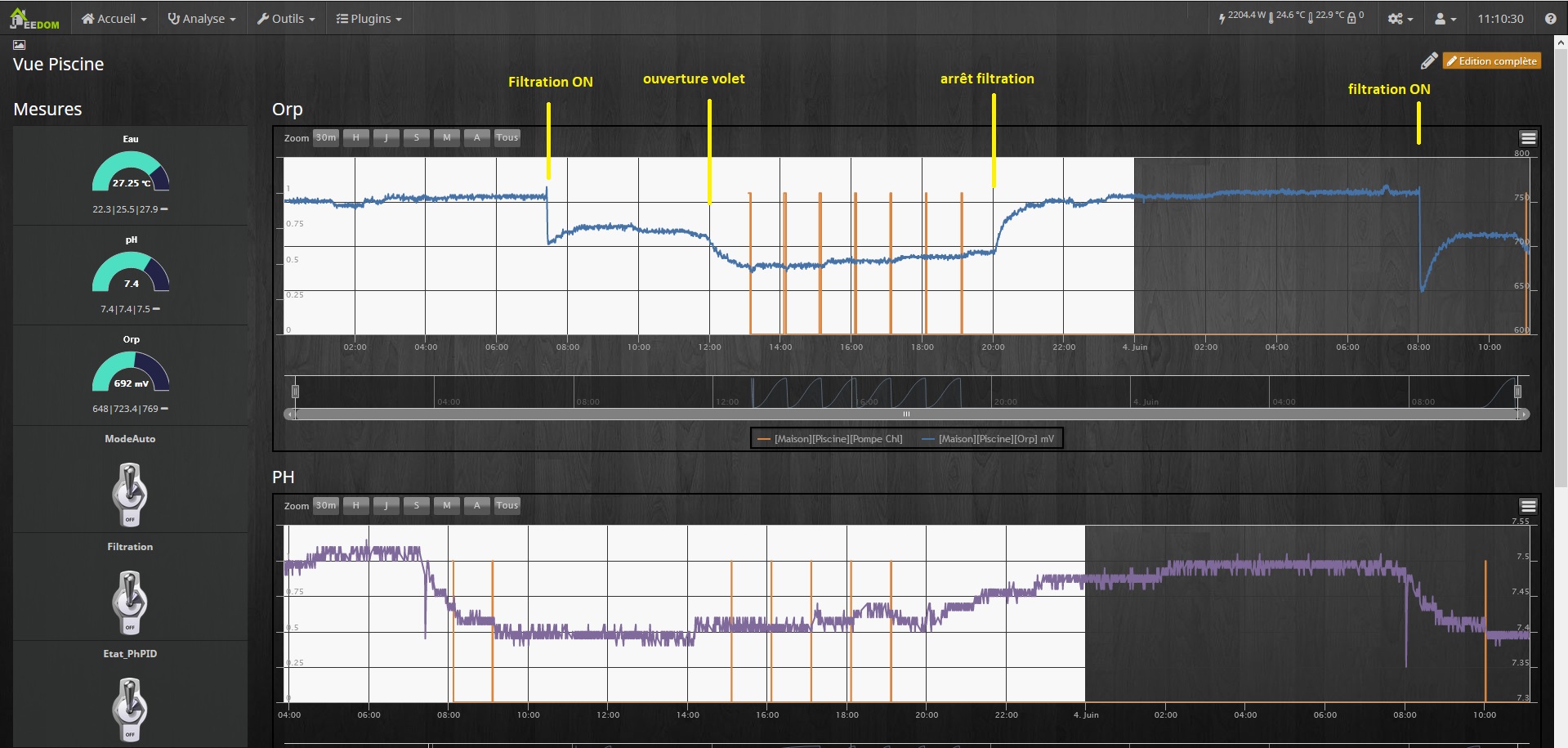
Task: Click the Vue Piscine title
Action: pyautogui.click(x=58, y=65)
